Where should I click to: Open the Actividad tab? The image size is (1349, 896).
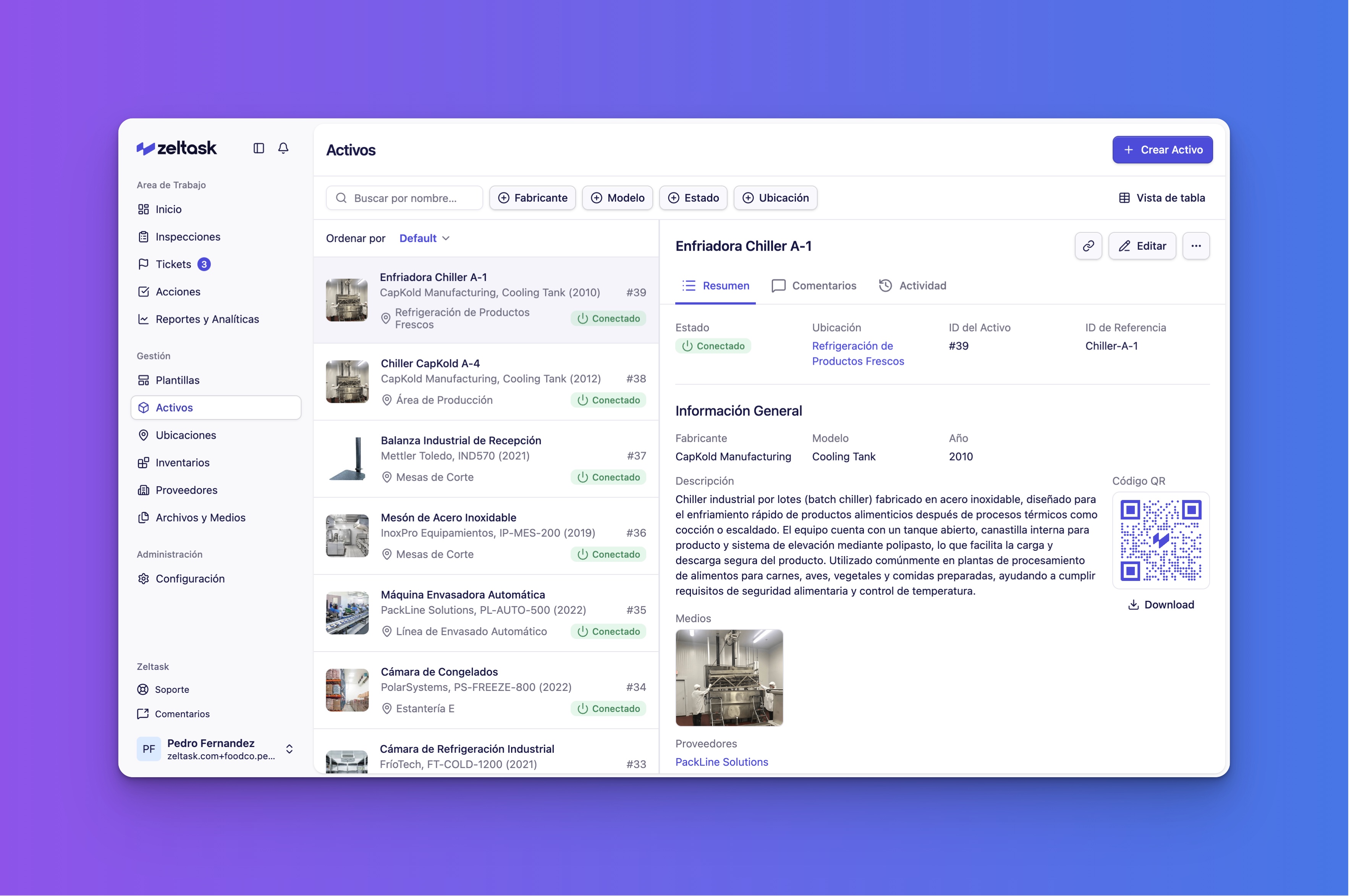(x=912, y=286)
